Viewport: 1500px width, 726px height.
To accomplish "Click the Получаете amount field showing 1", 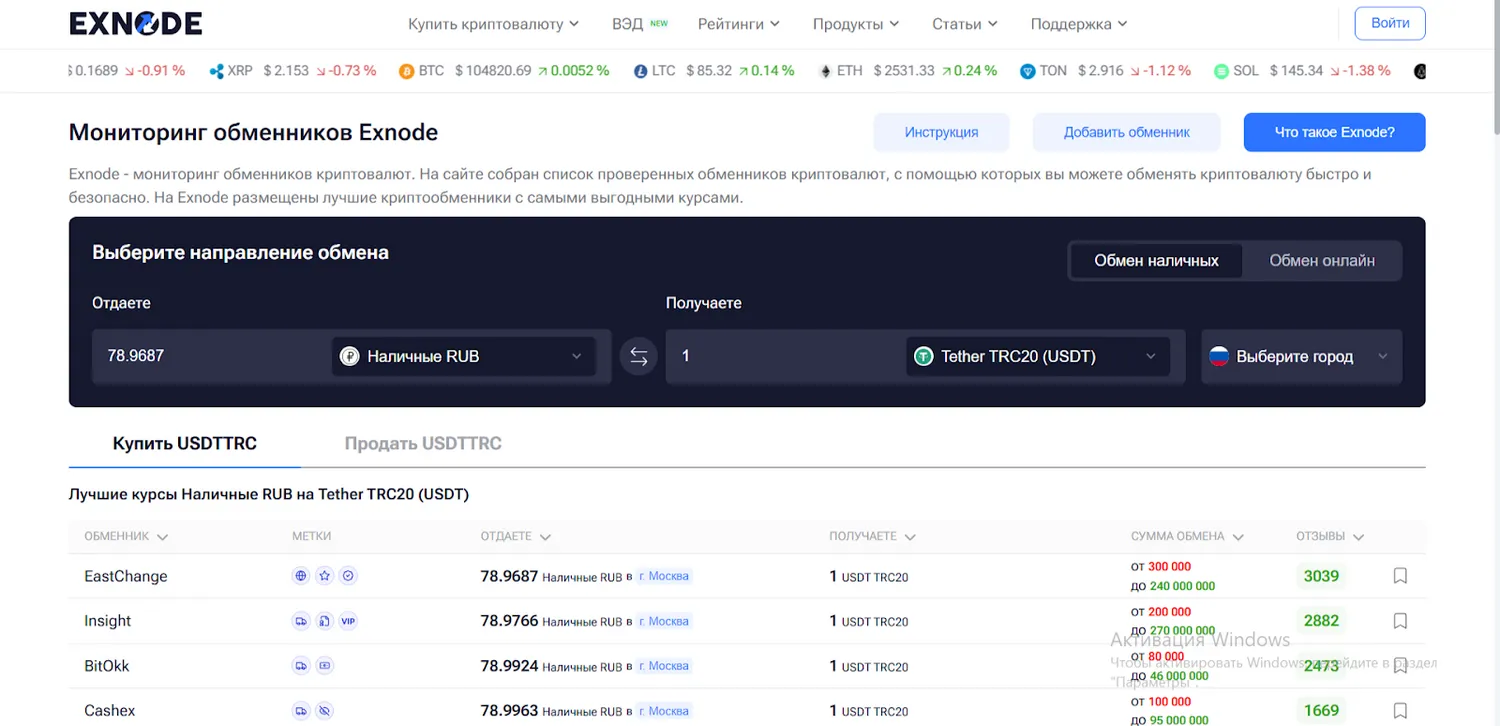I will [786, 356].
